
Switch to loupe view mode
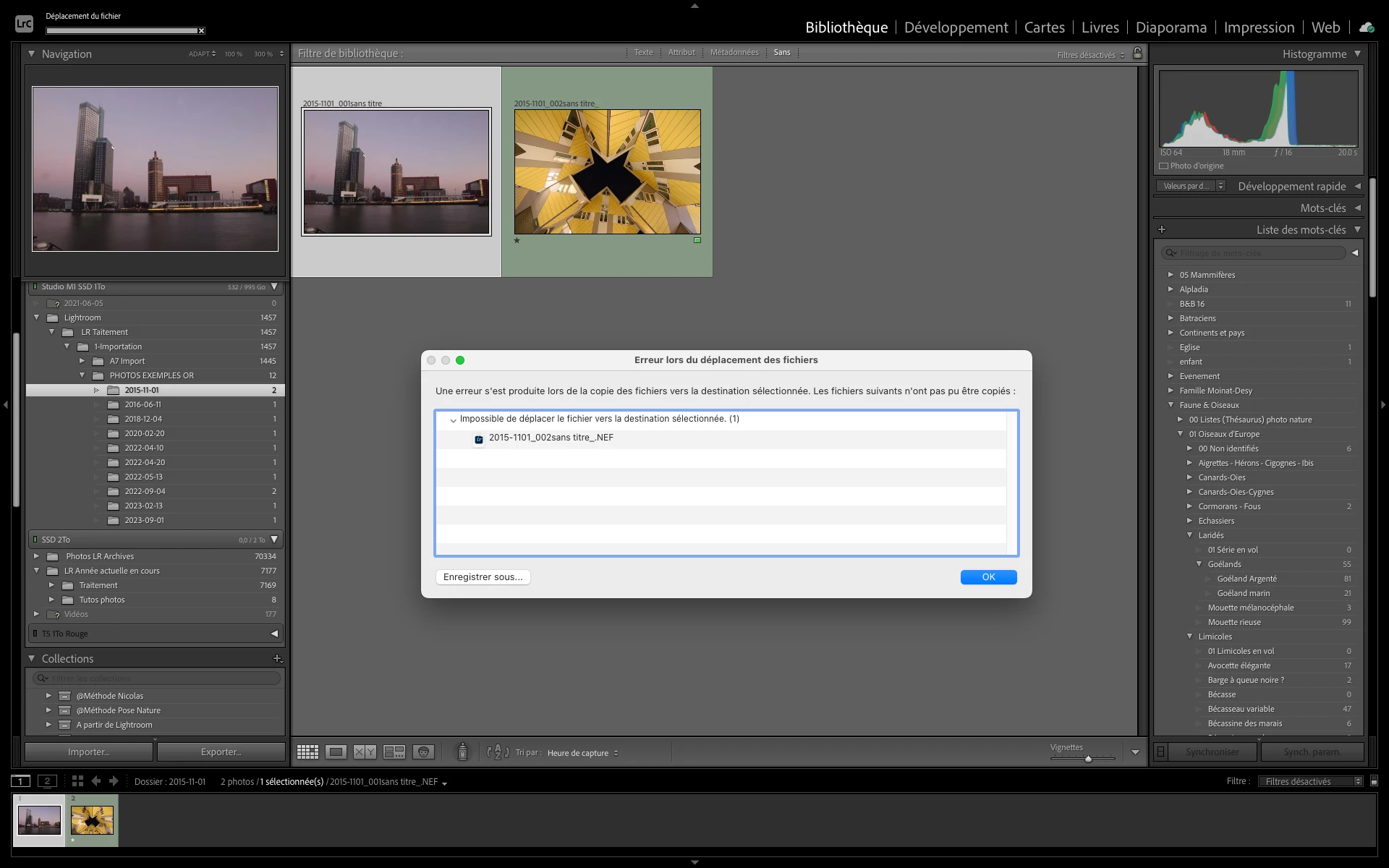[x=336, y=752]
